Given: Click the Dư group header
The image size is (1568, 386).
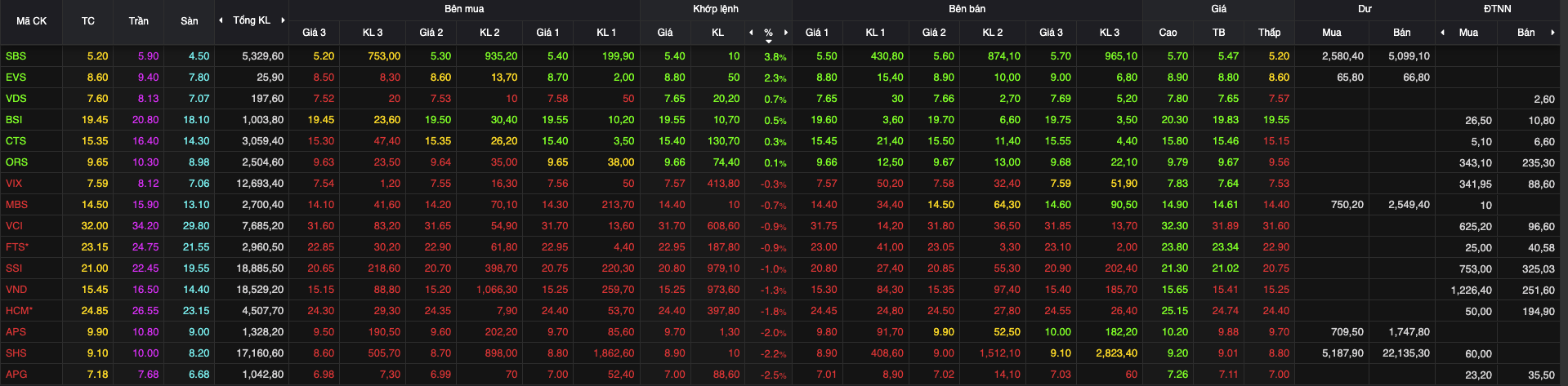Looking at the screenshot, I should [1365, 9].
